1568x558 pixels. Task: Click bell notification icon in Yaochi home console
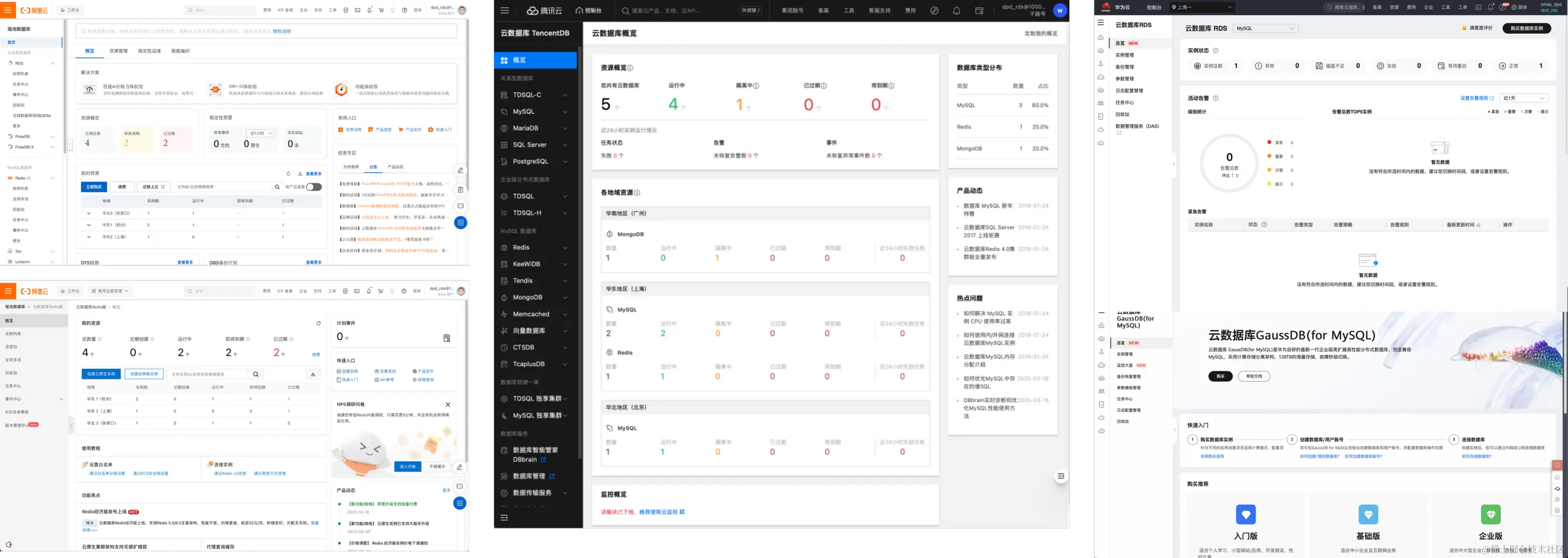point(369,10)
